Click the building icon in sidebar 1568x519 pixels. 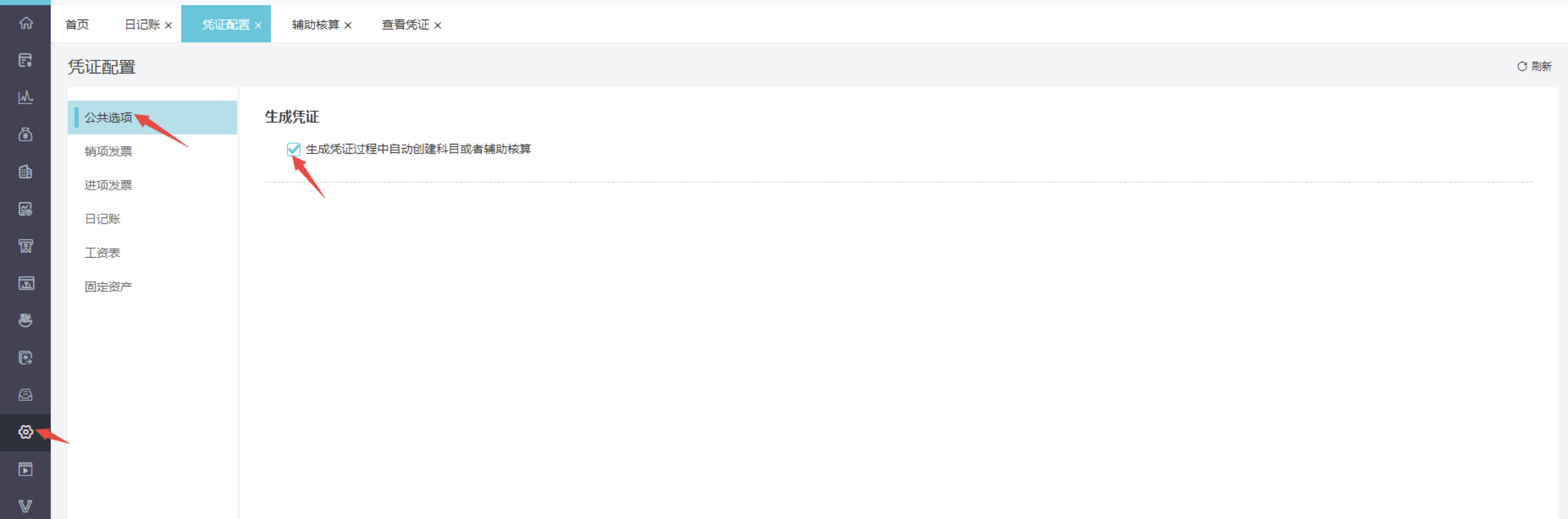point(25,172)
